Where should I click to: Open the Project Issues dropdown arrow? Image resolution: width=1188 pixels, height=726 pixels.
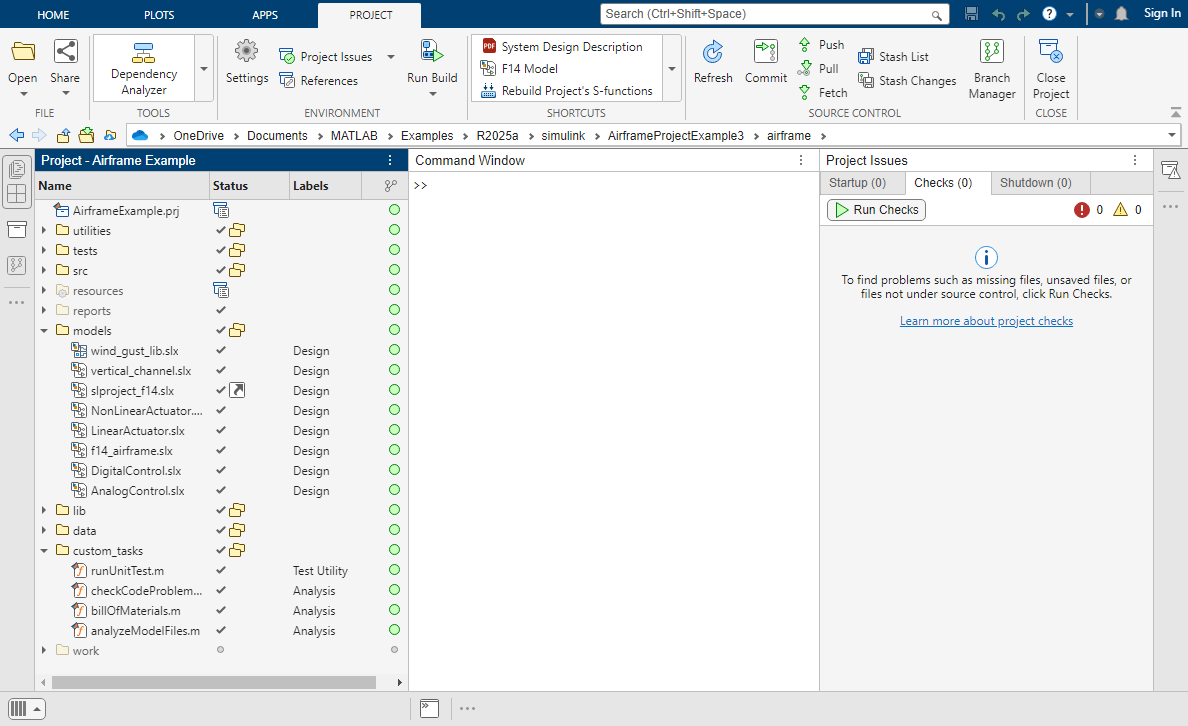pyautogui.click(x=391, y=57)
